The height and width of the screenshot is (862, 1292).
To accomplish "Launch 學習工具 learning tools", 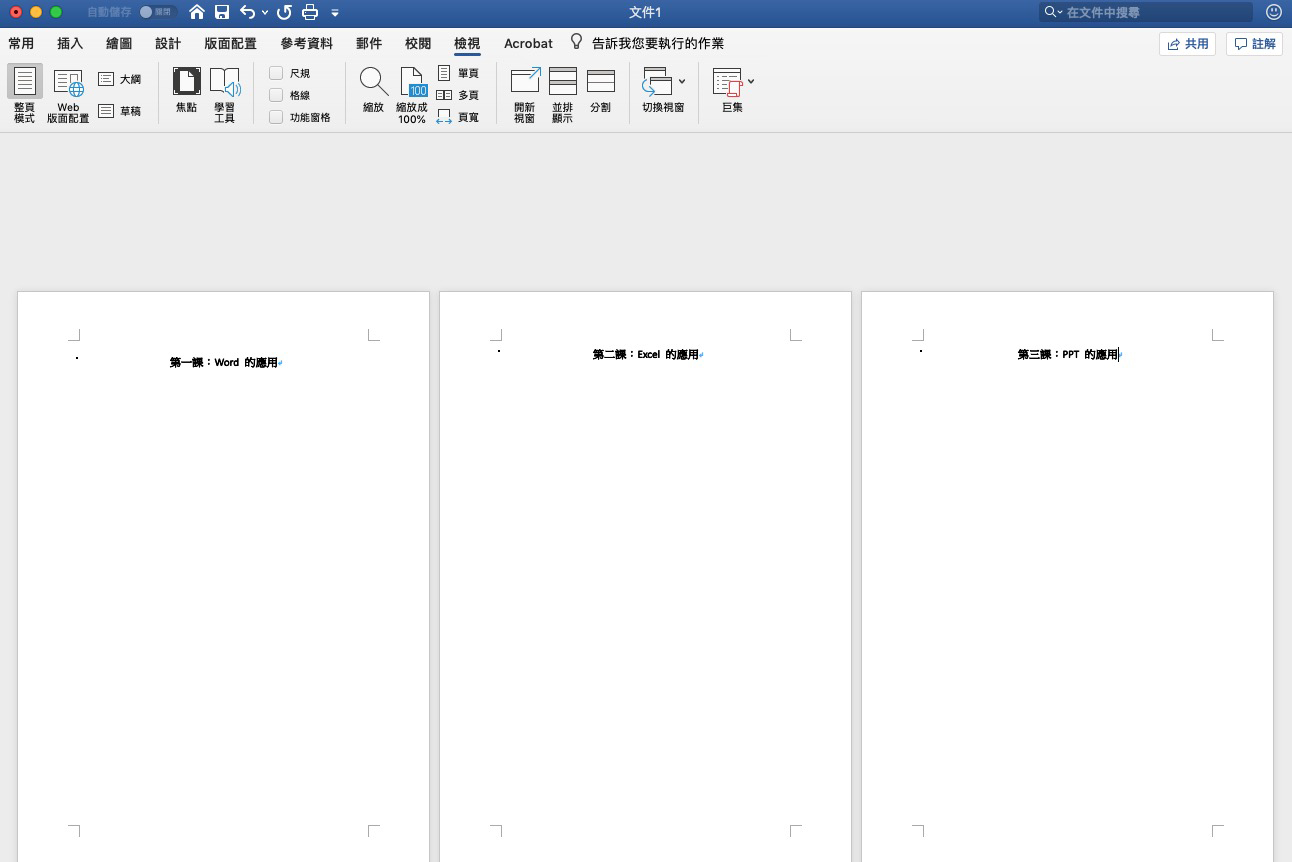I will point(225,82).
